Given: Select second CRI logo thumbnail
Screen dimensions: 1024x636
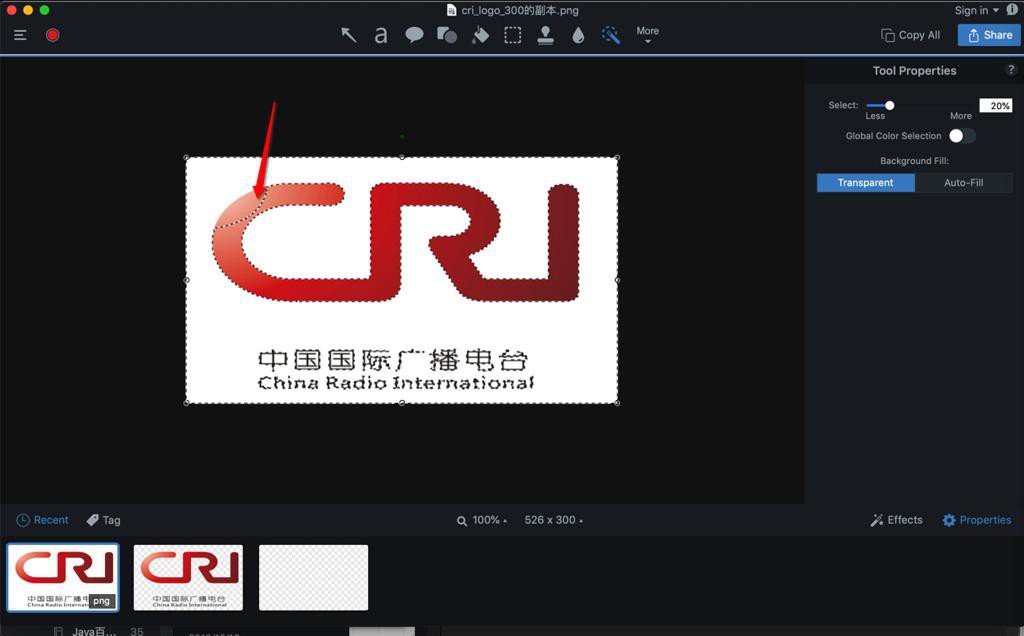Looking at the screenshot, I should point(188,578).
